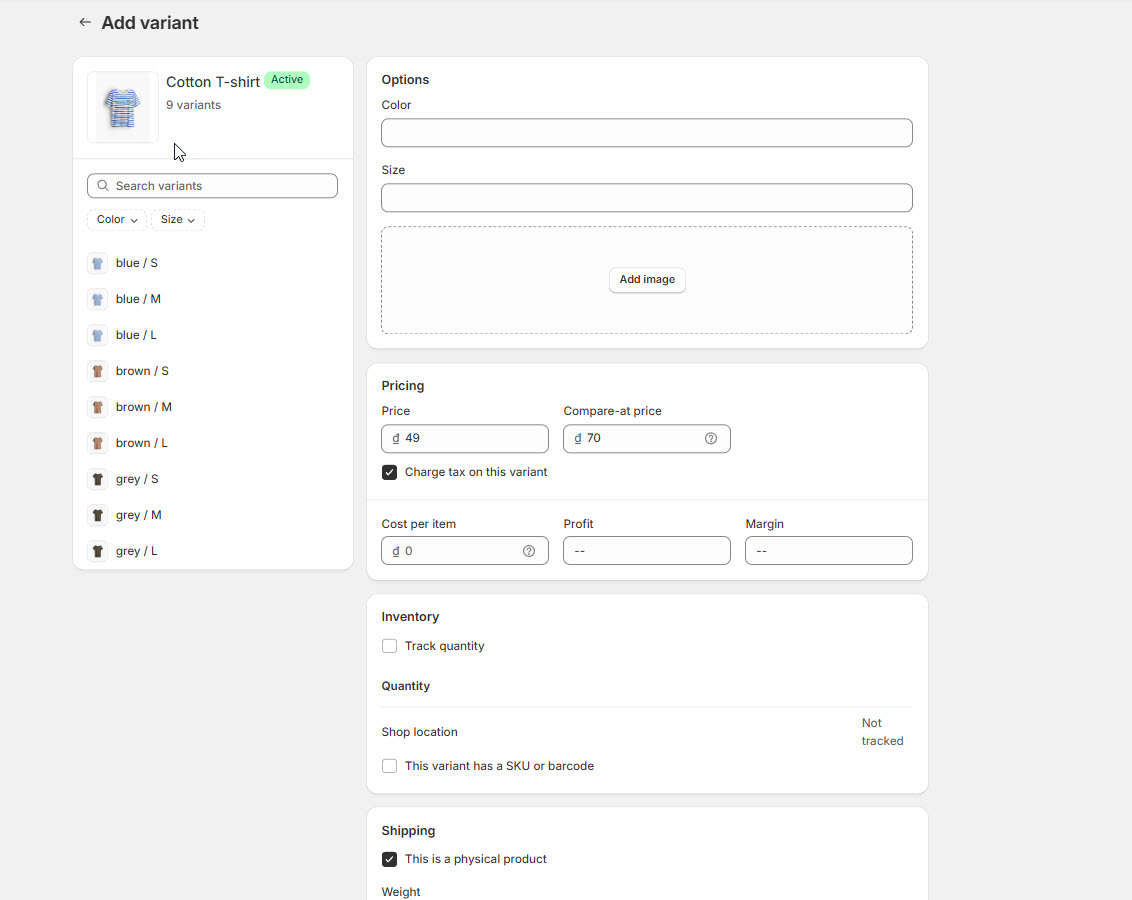Viewport: 1132px width, 900px height.
Task: Click the back arrow beside Add variant
Action: (x=85, y=22)
